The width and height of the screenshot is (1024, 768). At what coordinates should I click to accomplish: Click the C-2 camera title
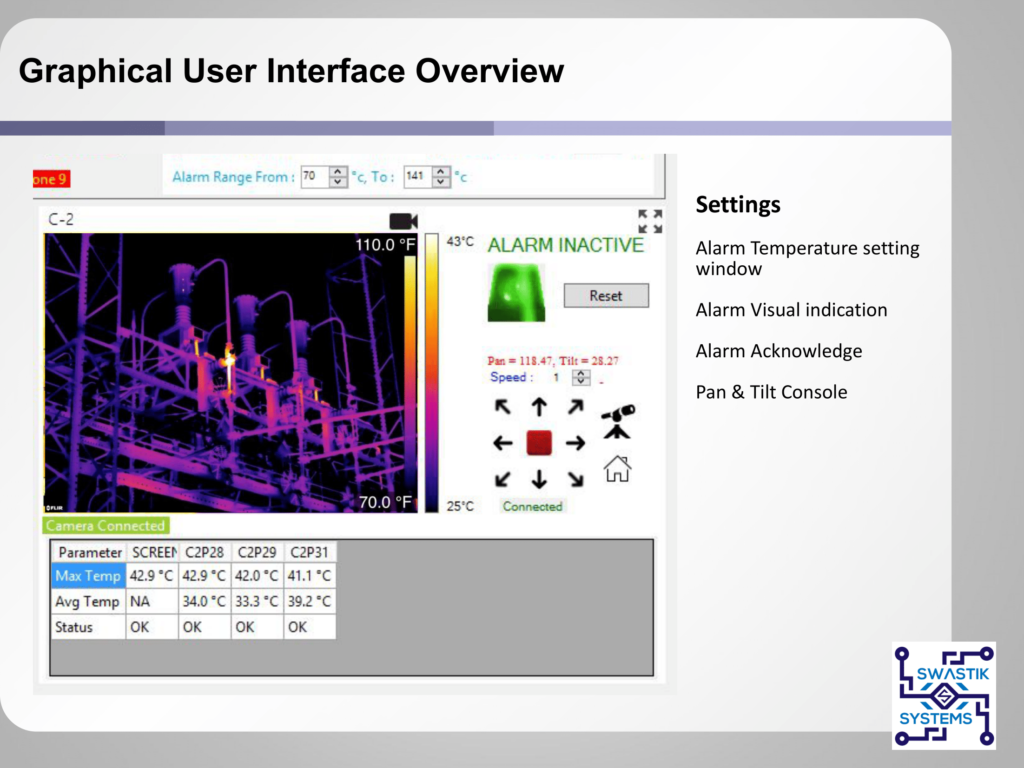pyautogui.click(x=61, y=219)
